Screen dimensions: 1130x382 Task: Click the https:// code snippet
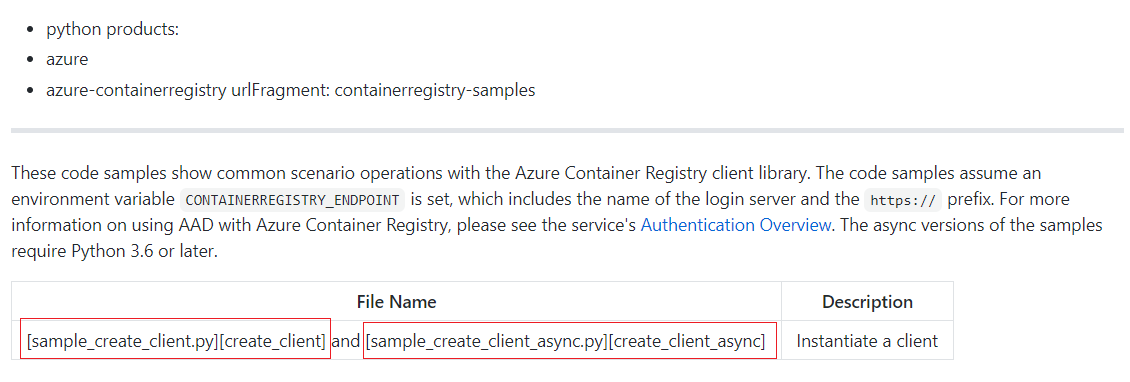(902, 200)
